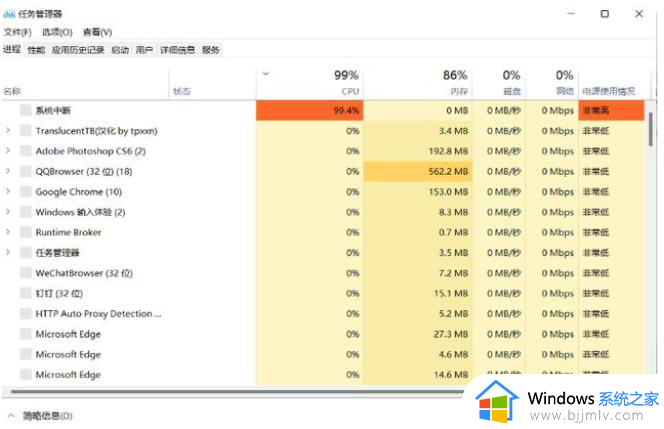Screen dimensions: 664x429
Task: Click the 8.3 MB memory cell
Action: [x=418, y=212]
